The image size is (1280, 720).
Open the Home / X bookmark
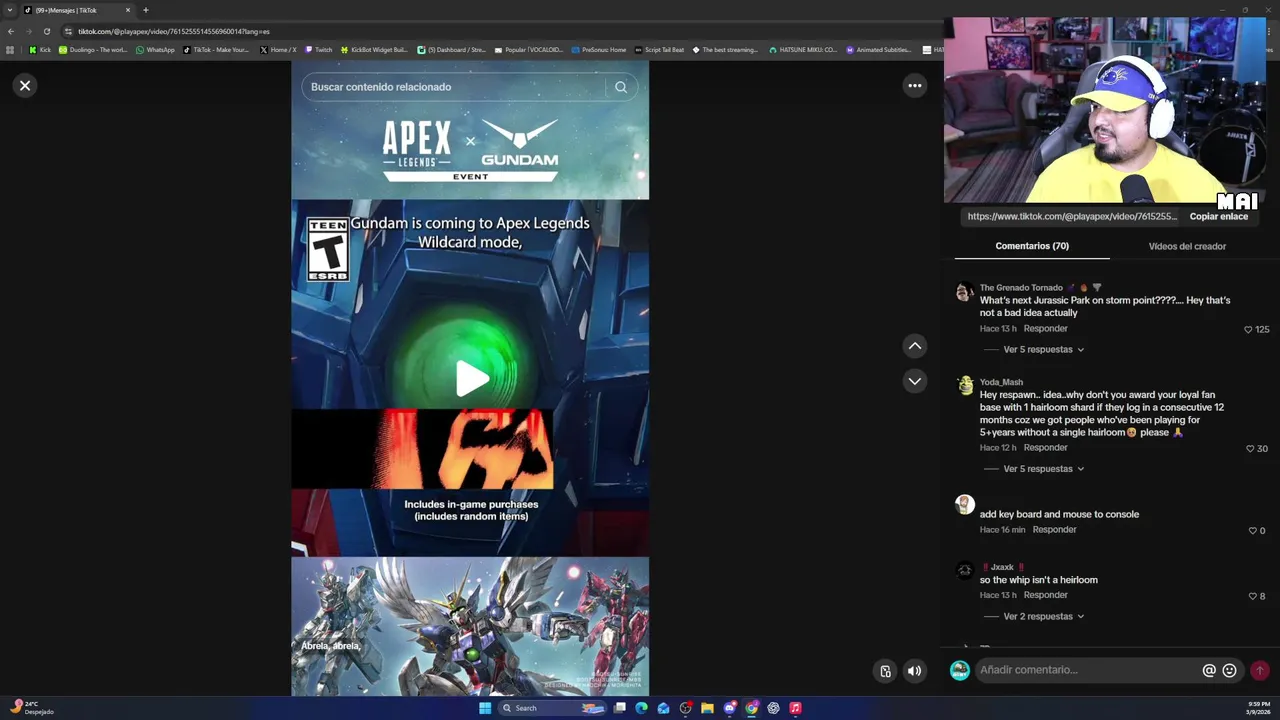[x=278, y=49]
